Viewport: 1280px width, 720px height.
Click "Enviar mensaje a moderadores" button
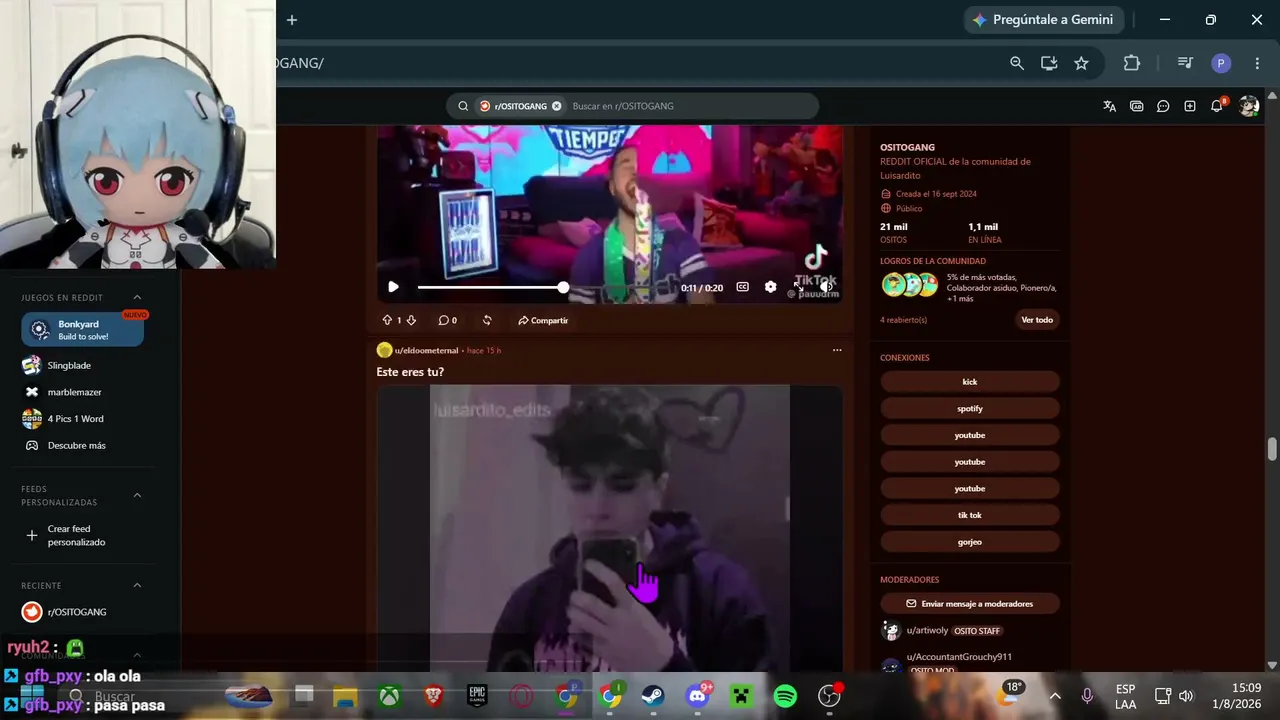point(970,604)
